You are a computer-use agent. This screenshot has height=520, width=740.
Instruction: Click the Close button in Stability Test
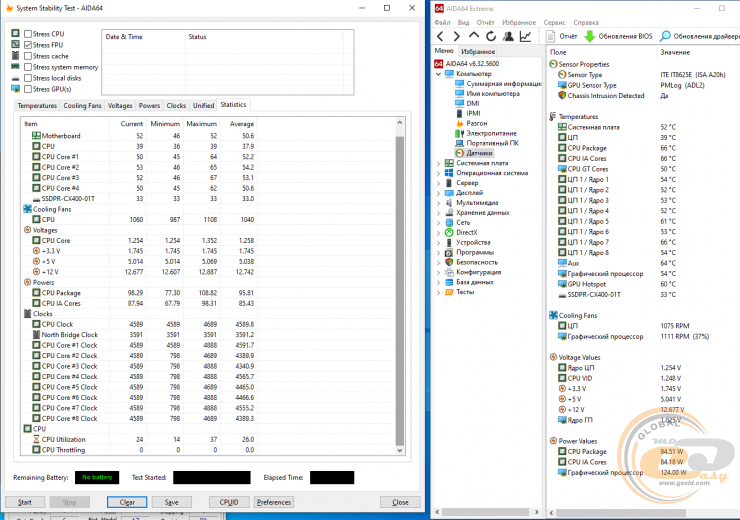tap(400, 502)
